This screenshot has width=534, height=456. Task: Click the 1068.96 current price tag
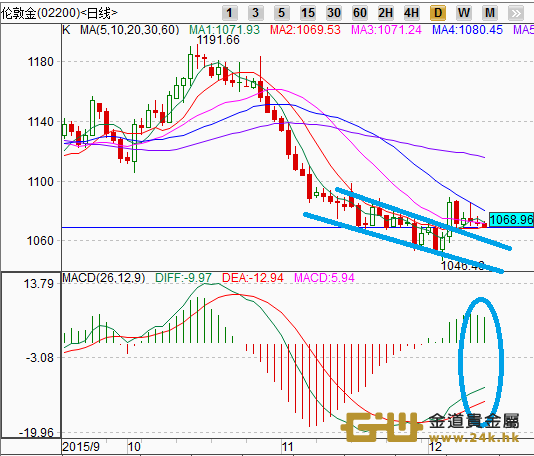(x=511, y=220)
